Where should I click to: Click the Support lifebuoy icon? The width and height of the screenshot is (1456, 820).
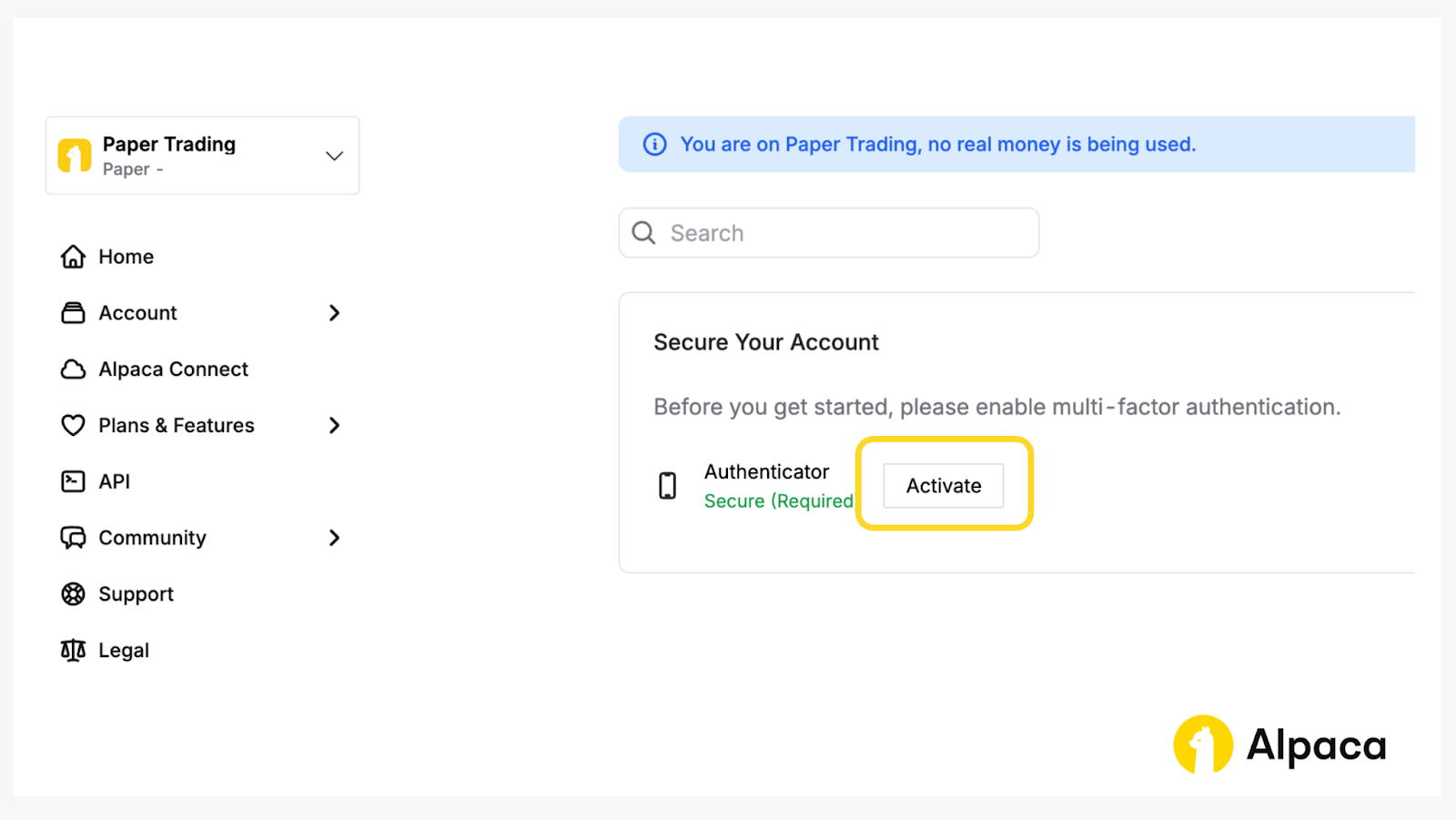[x=73, y=594]
